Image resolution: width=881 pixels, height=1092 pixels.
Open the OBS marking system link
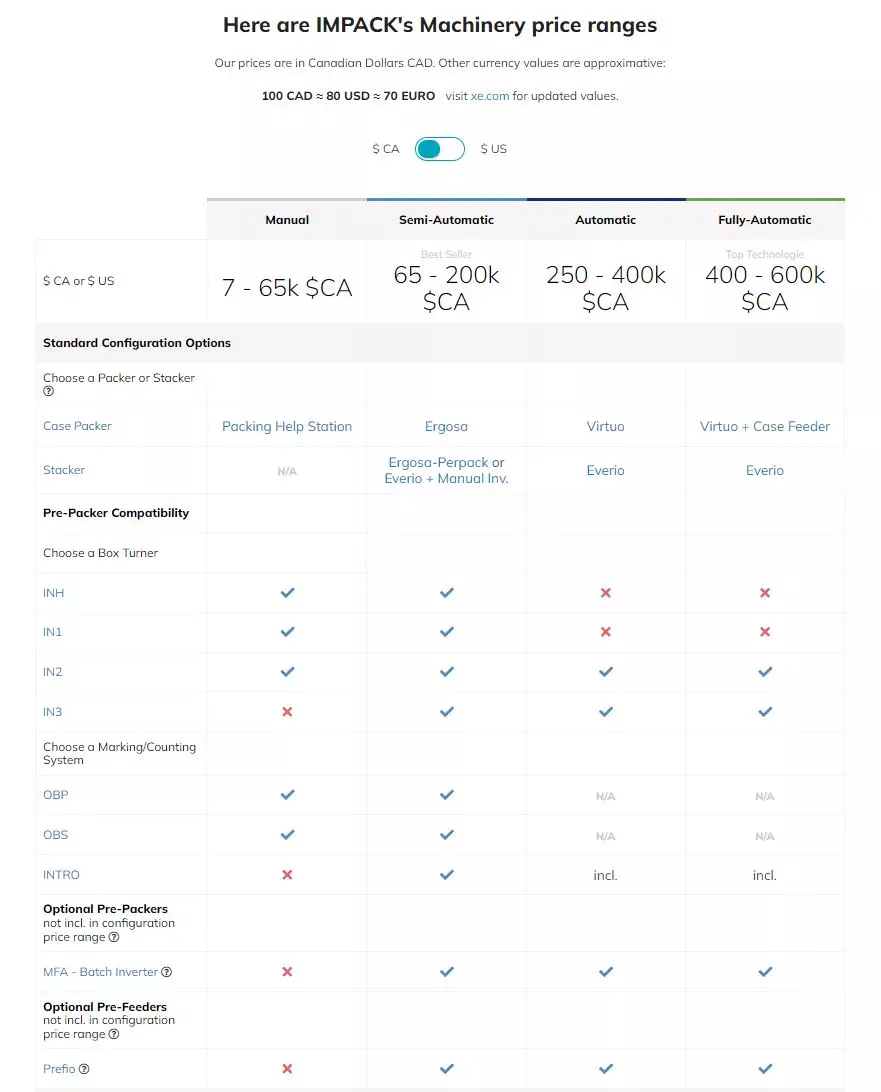click(x=56, y=834)
